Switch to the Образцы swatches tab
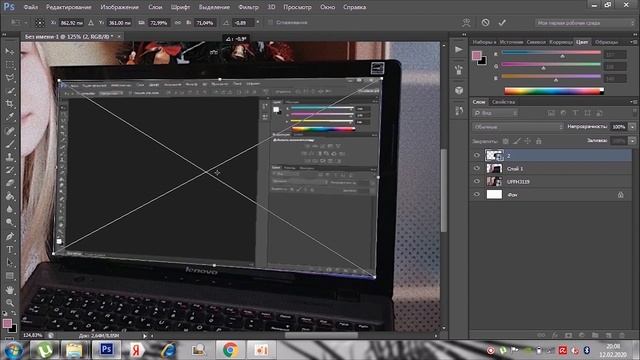 pos(607,42)
